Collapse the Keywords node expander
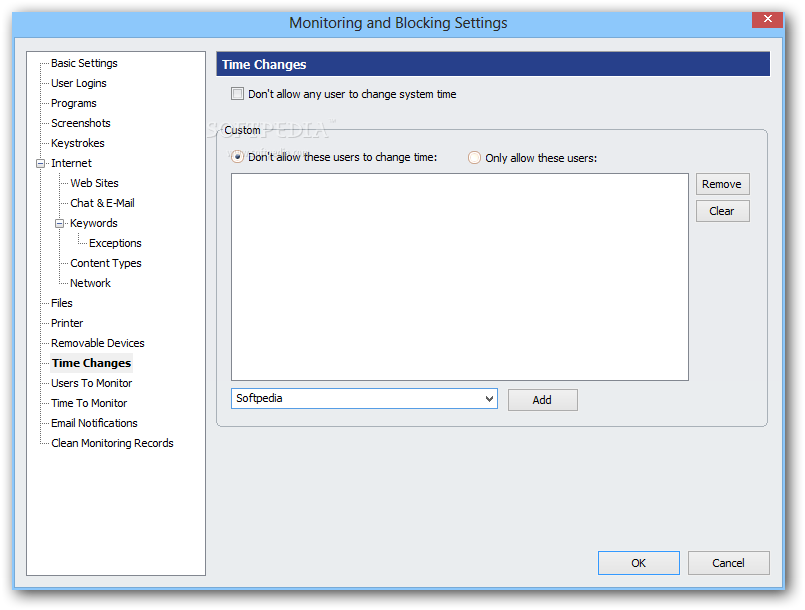 pos(60,224)
